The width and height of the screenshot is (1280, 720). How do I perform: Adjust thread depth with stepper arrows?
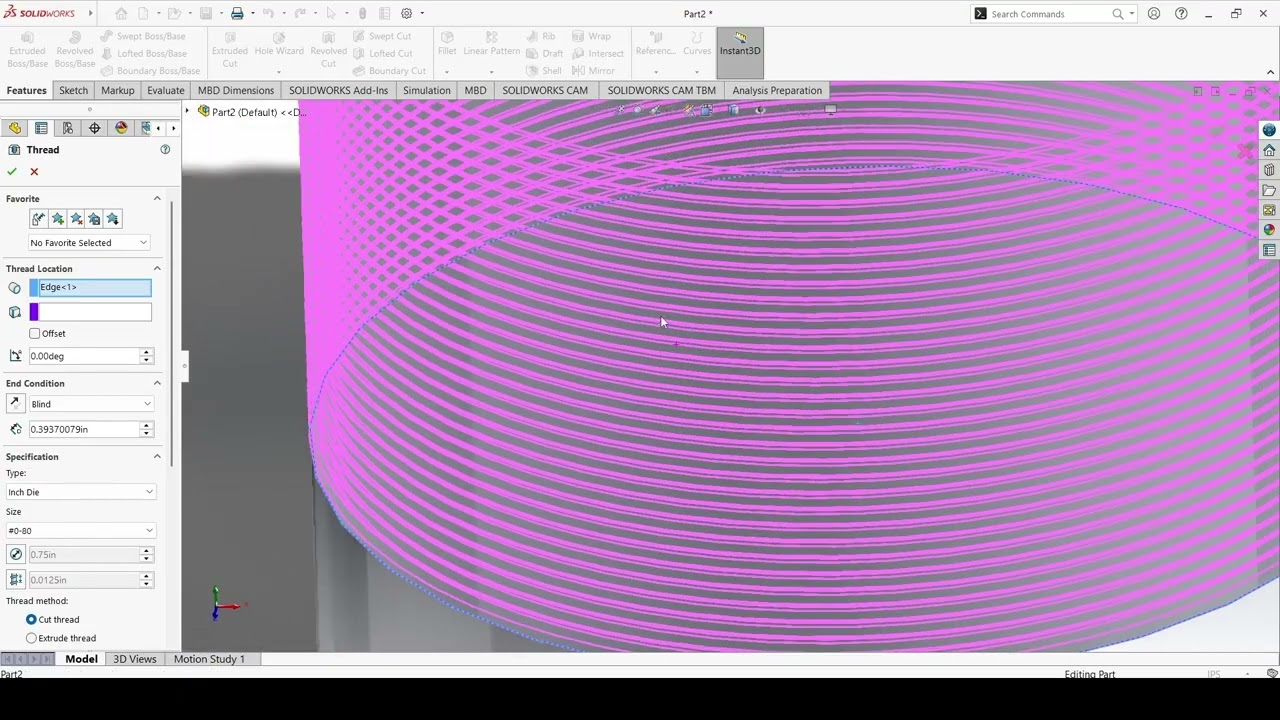coord(147,429)
